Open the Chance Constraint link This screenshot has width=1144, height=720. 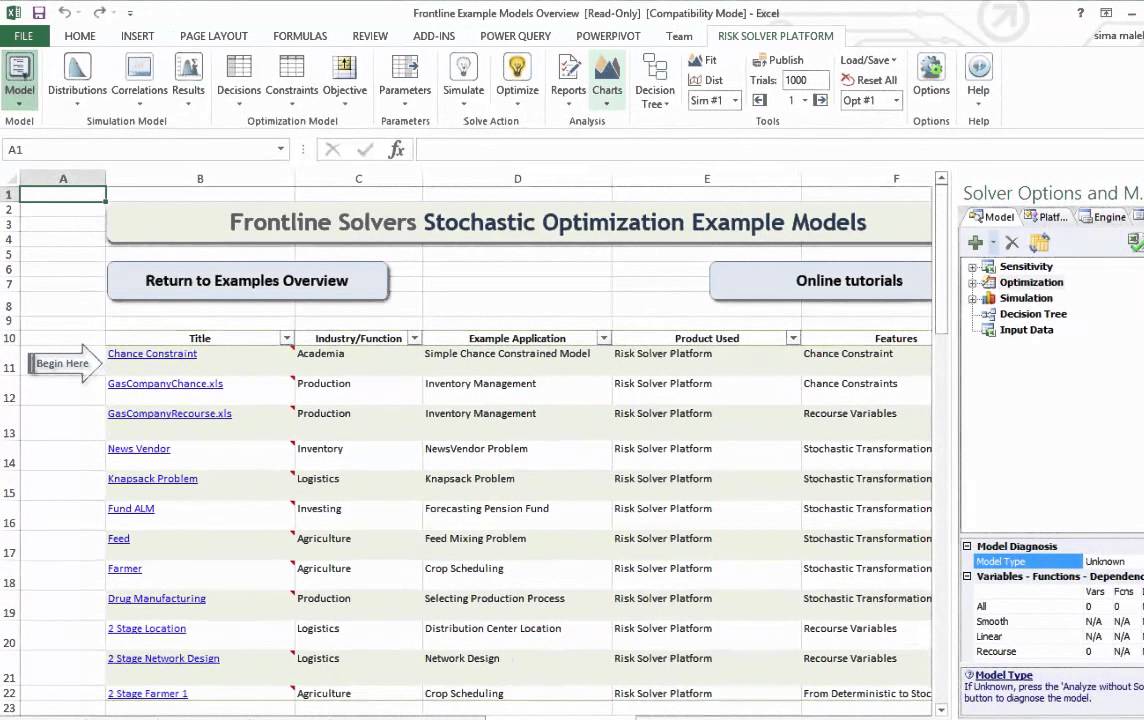click(x=152, y=354)
